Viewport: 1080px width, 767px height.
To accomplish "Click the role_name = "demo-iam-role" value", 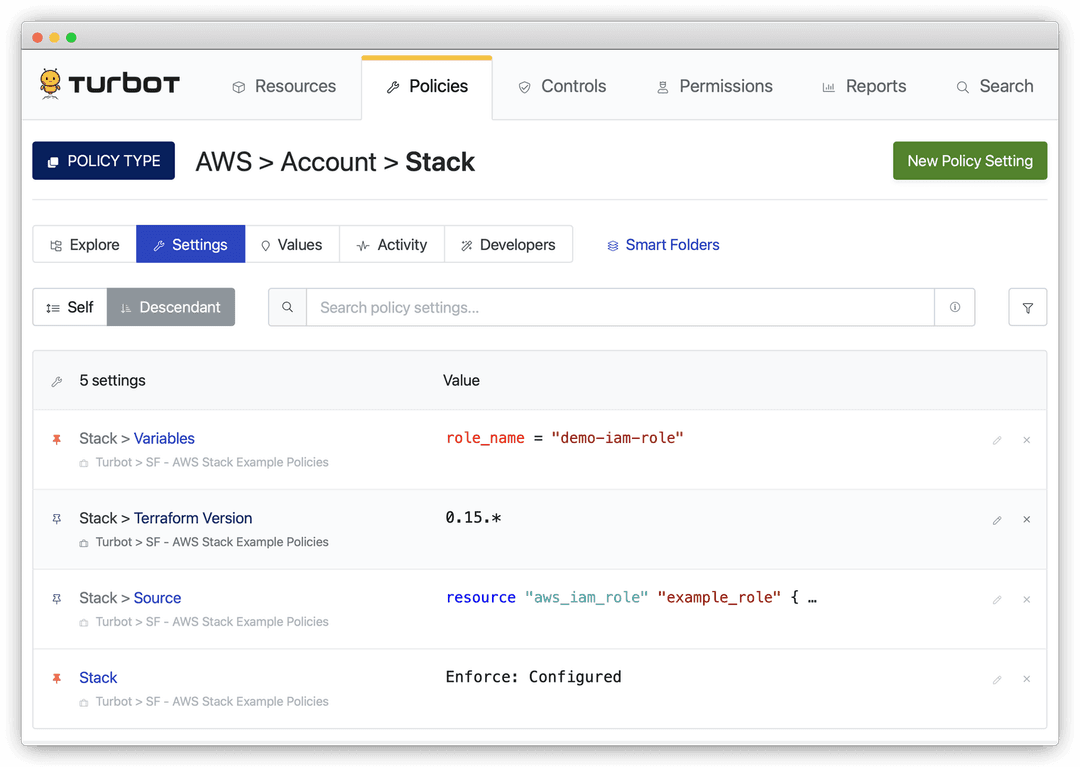I will tap(565, 438).
